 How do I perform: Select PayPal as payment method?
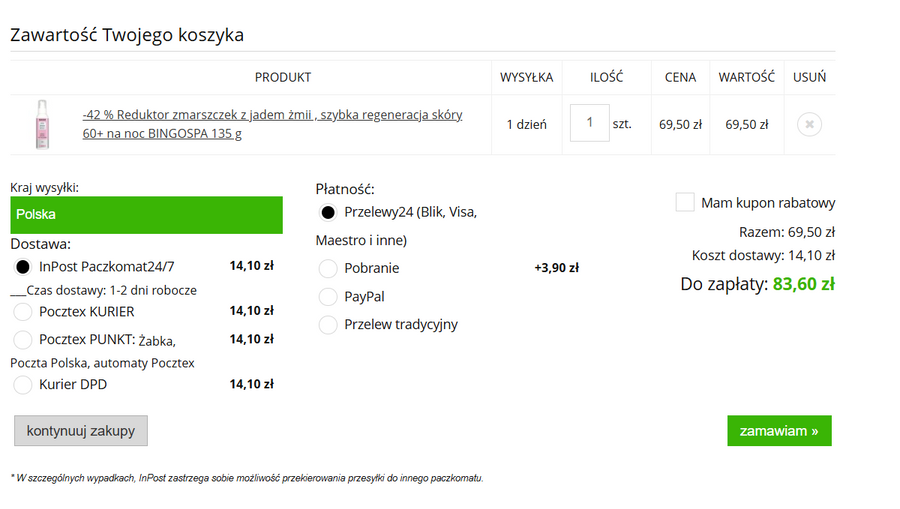pyautogui.click(x=328, y=297)
